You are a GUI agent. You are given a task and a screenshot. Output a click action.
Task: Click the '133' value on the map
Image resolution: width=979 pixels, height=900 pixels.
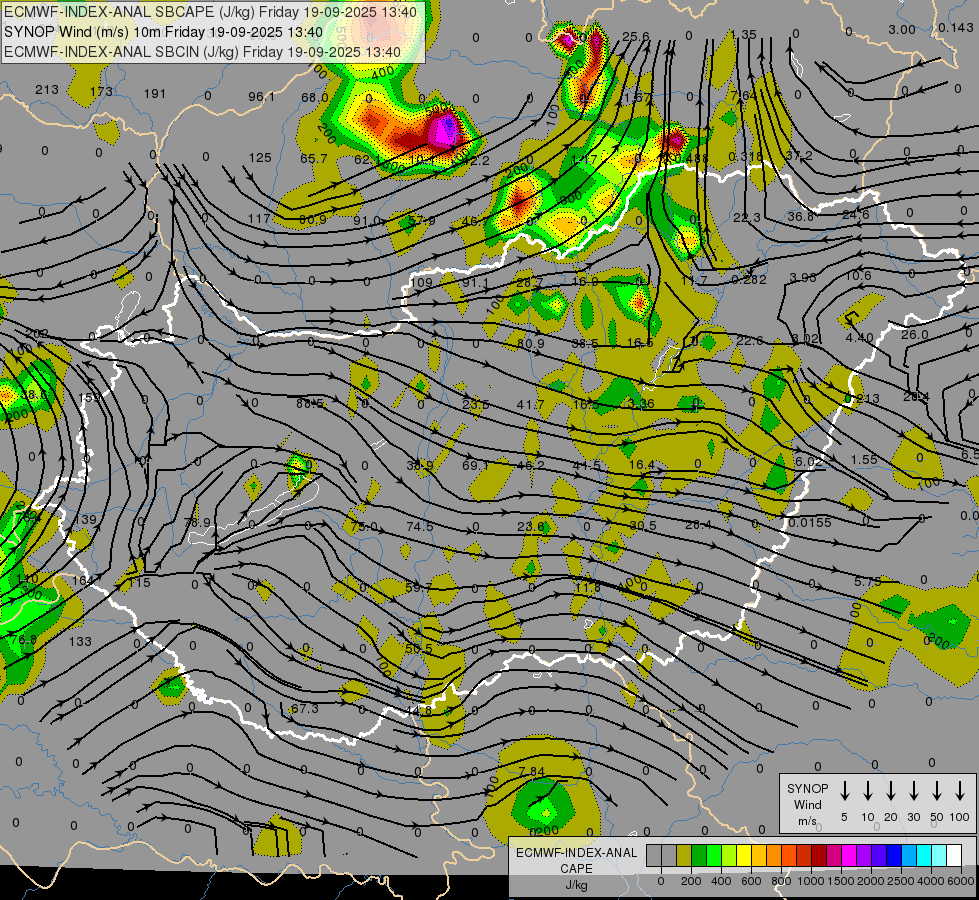click(x=80, y=641)
